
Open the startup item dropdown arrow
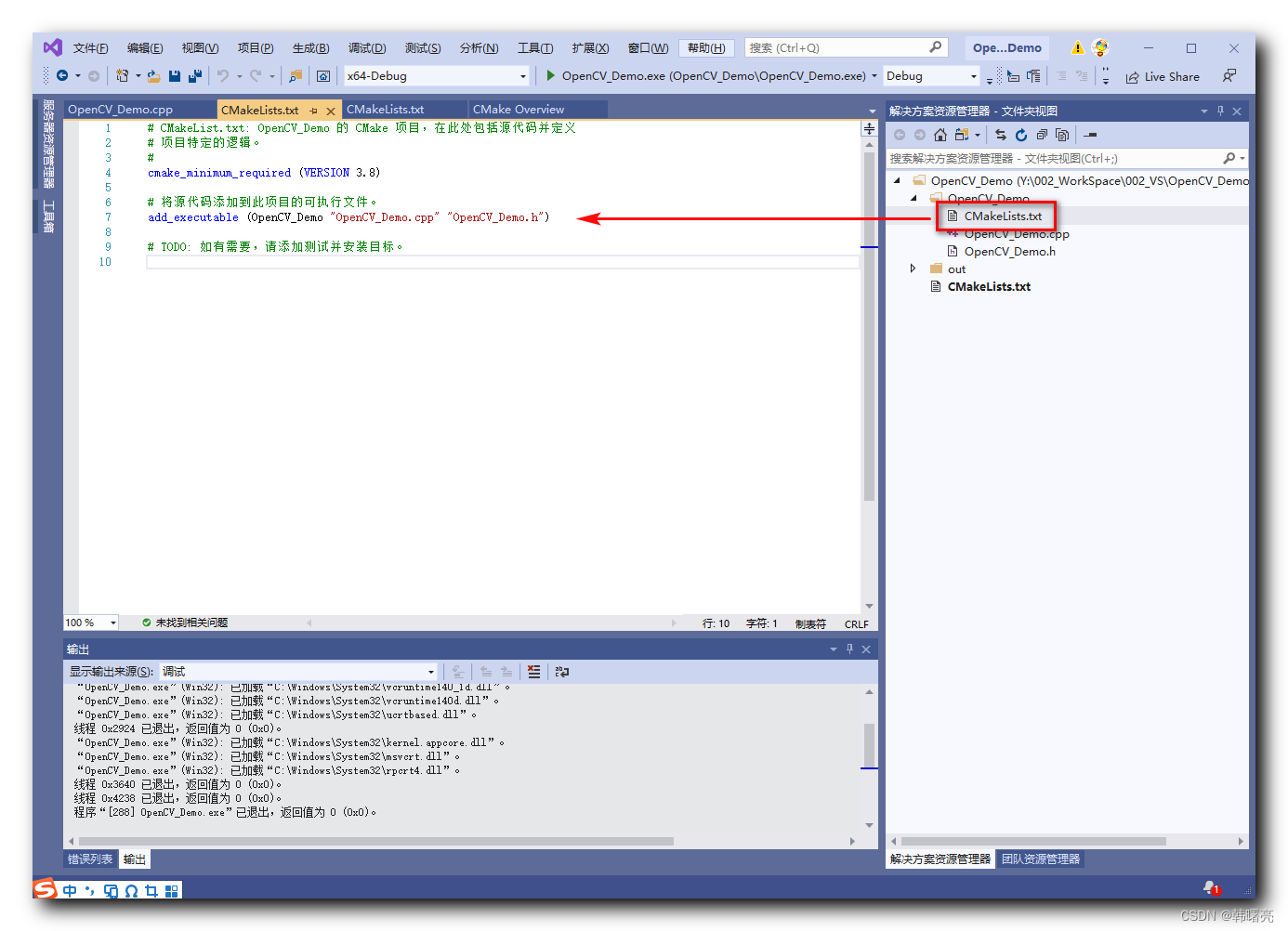pos(874,76)
